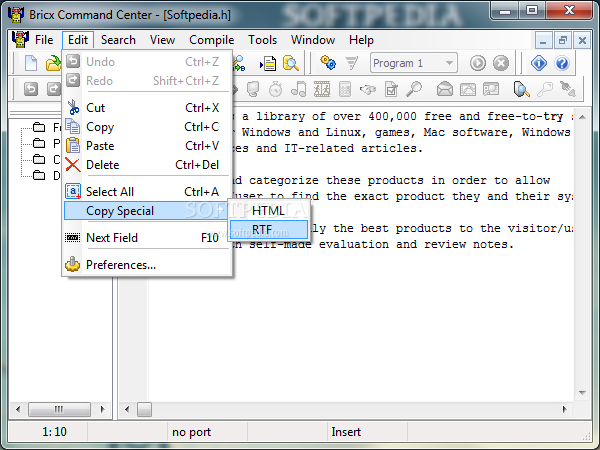
Task: Click the key icon in second toolbar
Action: coord(545,89)
